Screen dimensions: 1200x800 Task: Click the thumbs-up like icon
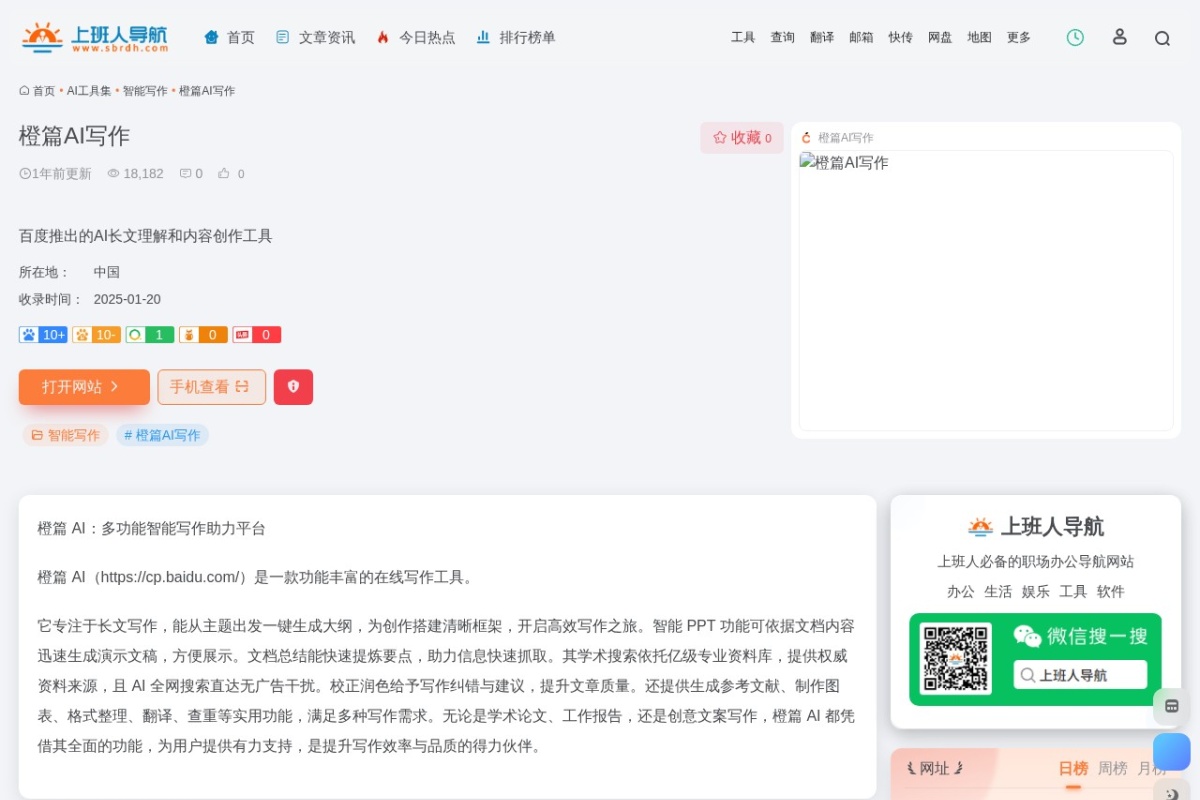tap(224, 173)
